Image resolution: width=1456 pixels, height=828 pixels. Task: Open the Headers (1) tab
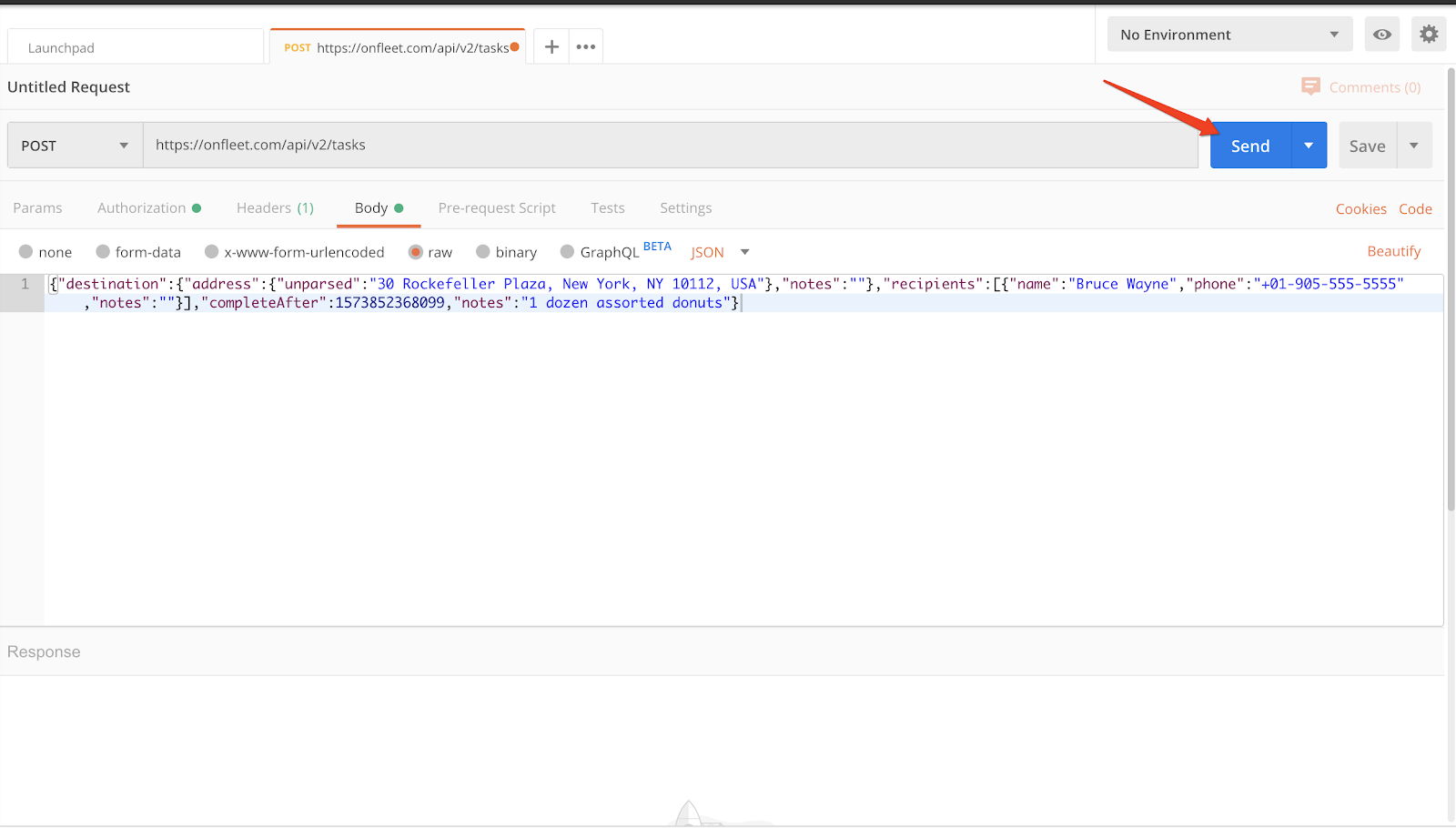click(275, 208)
